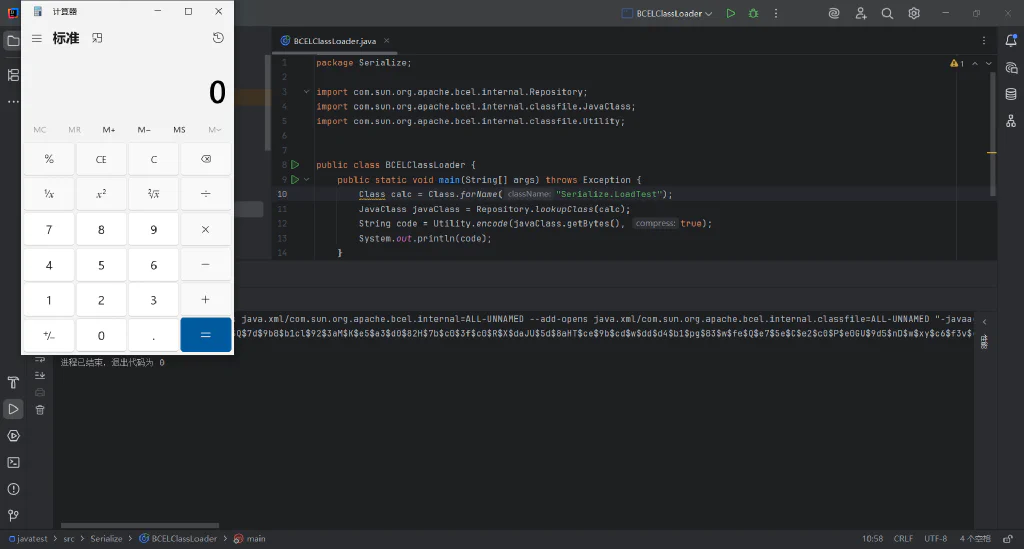Open Search Everywhere magnifier icon
The width and height of the screenshot is (1024, 549).
(887, 13)
